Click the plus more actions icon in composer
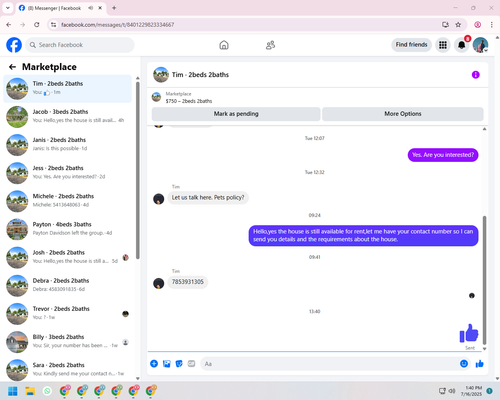This screenshot has width=500, height=400. 154,364
